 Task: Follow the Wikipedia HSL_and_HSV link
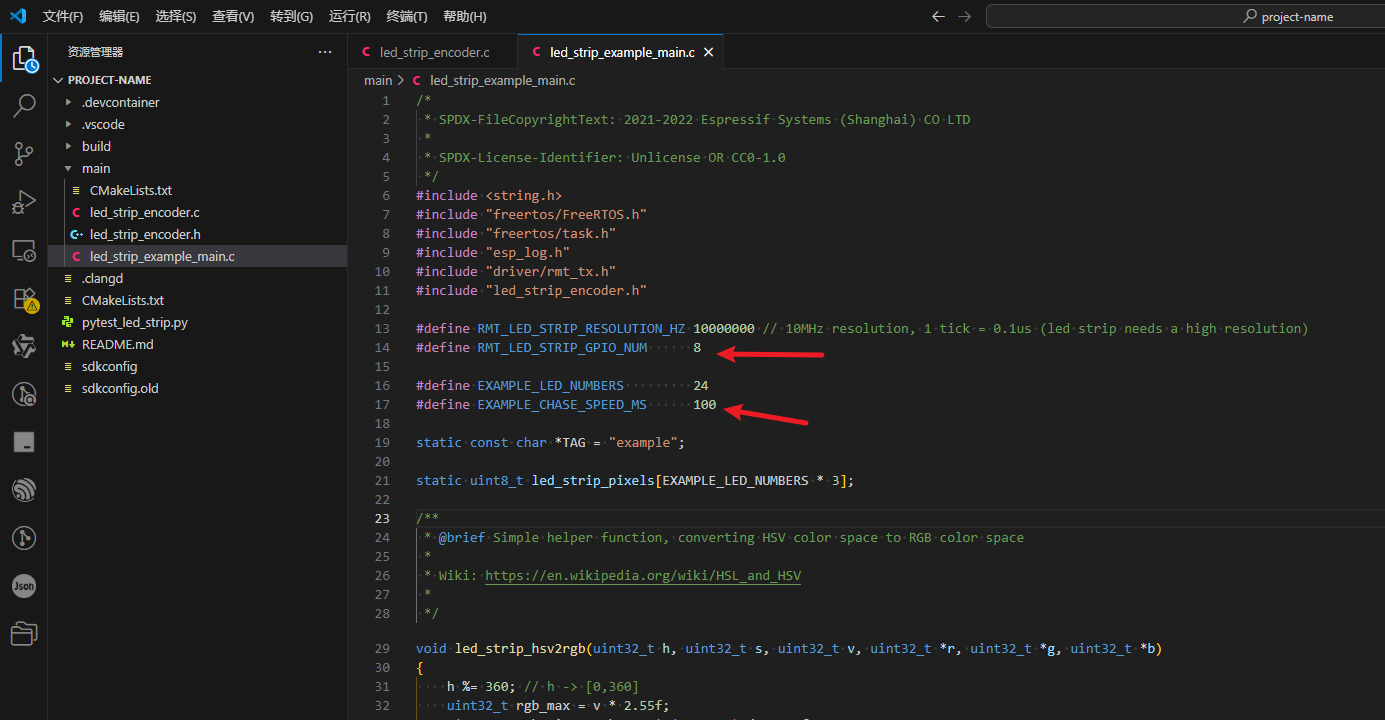pyautogui.click(x=642, y=576)
